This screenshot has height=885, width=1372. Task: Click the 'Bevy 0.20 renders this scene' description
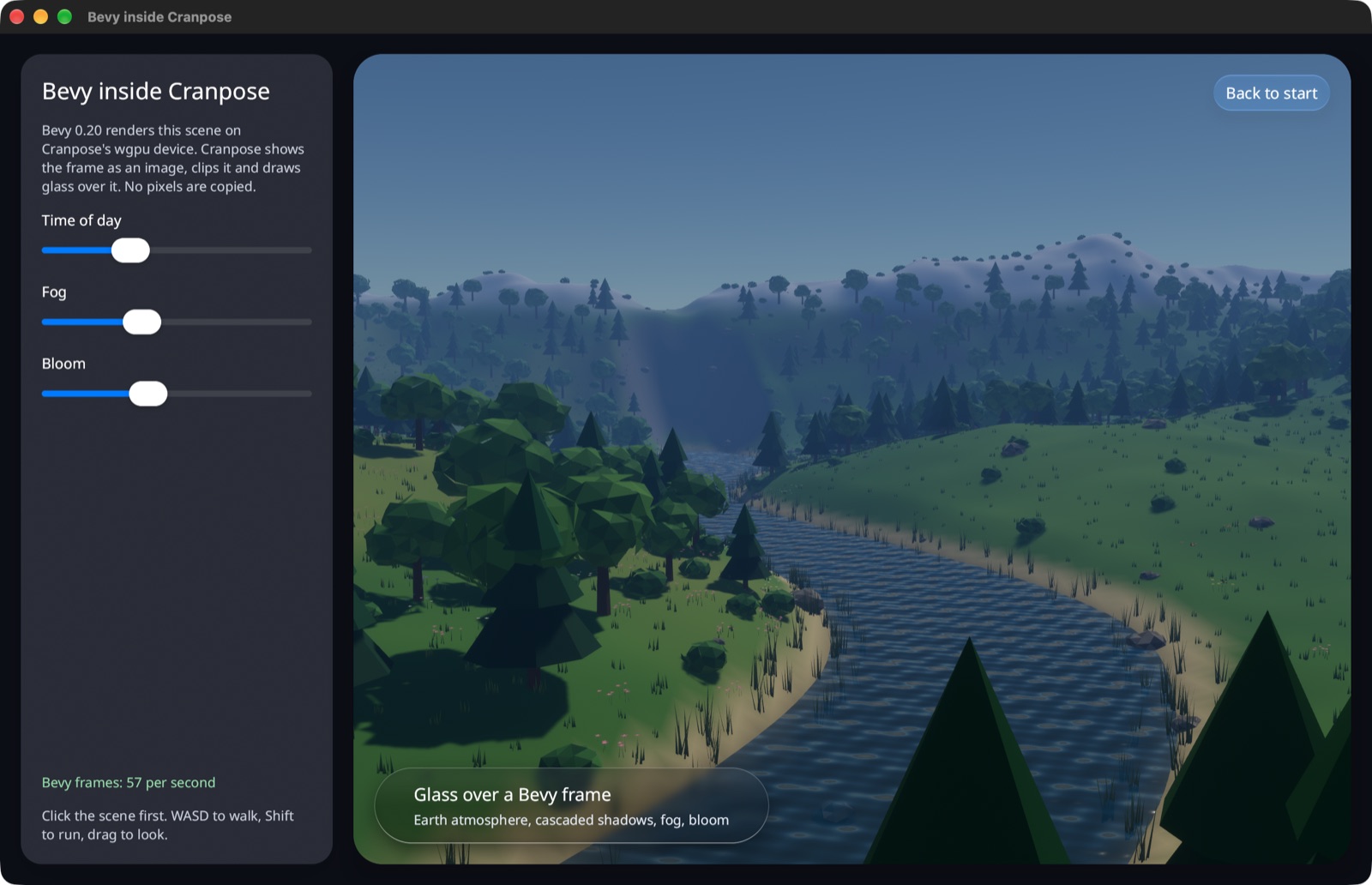point(172,158)
